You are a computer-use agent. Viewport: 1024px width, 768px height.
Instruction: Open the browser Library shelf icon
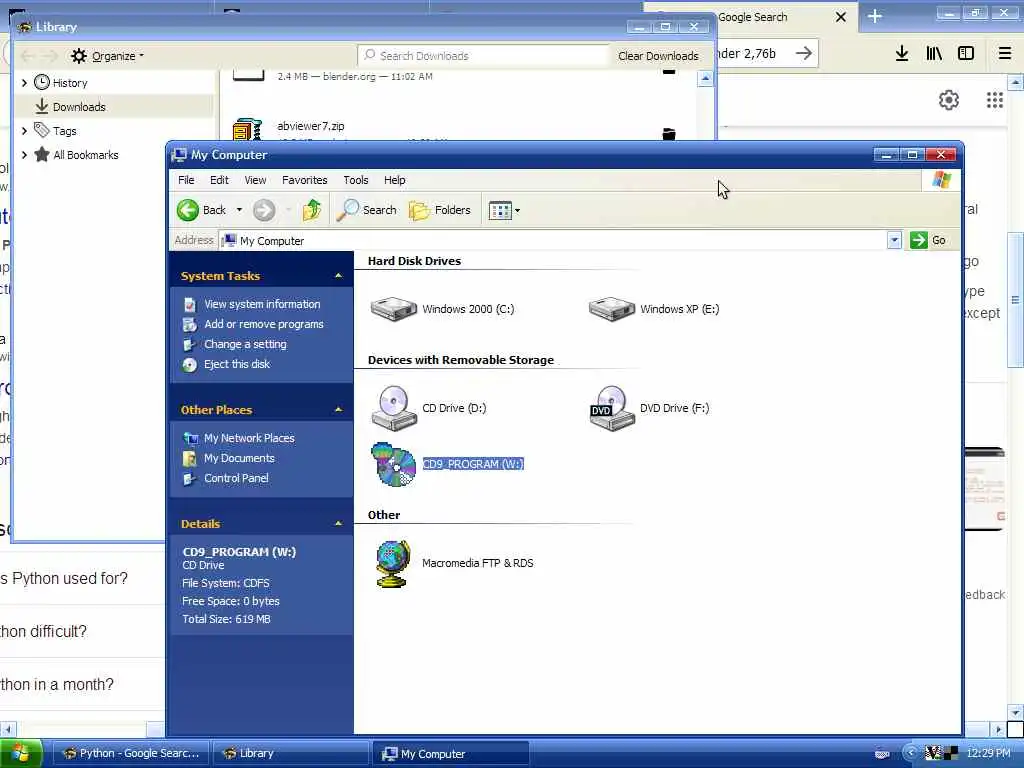[x=934, y=54]
